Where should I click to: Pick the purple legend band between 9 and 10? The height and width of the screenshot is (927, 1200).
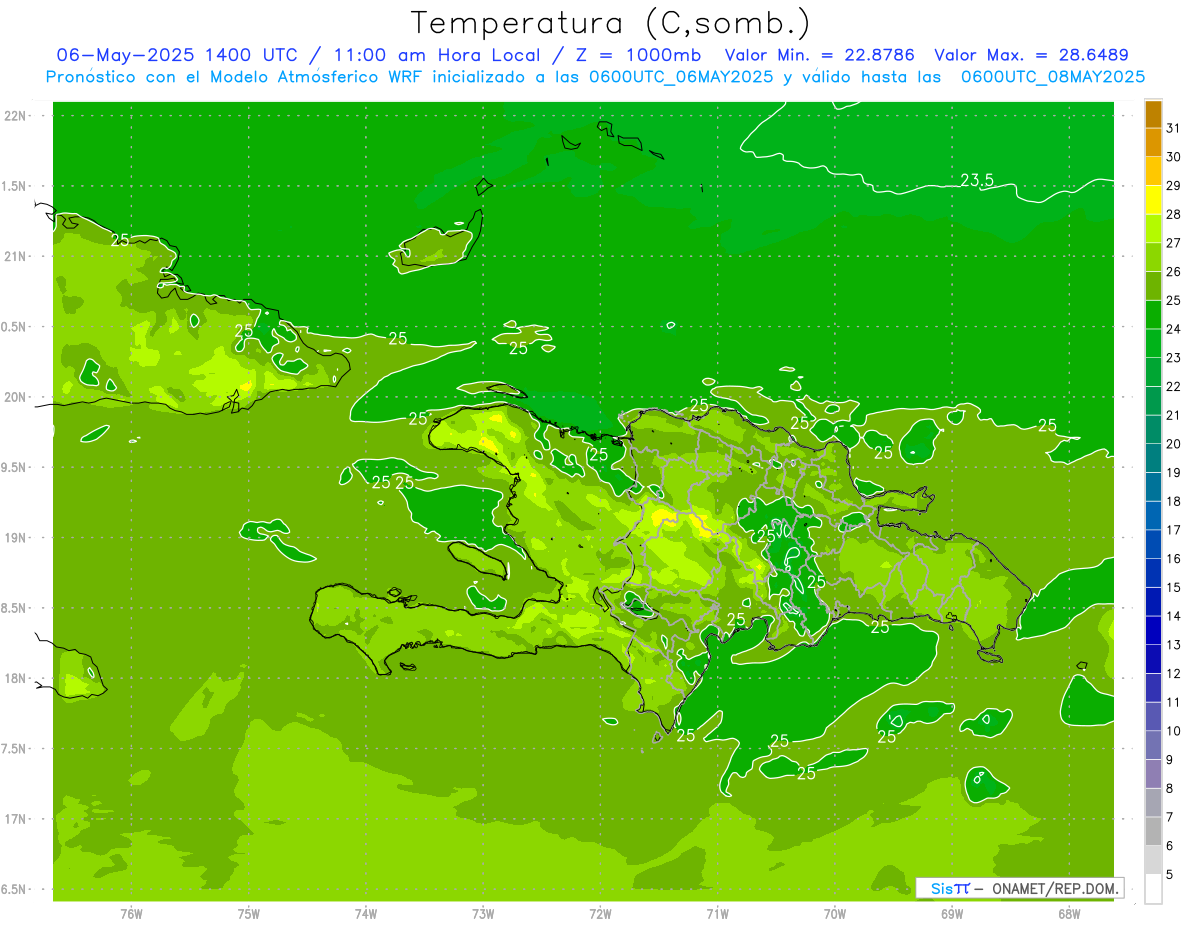point(1153,745)
